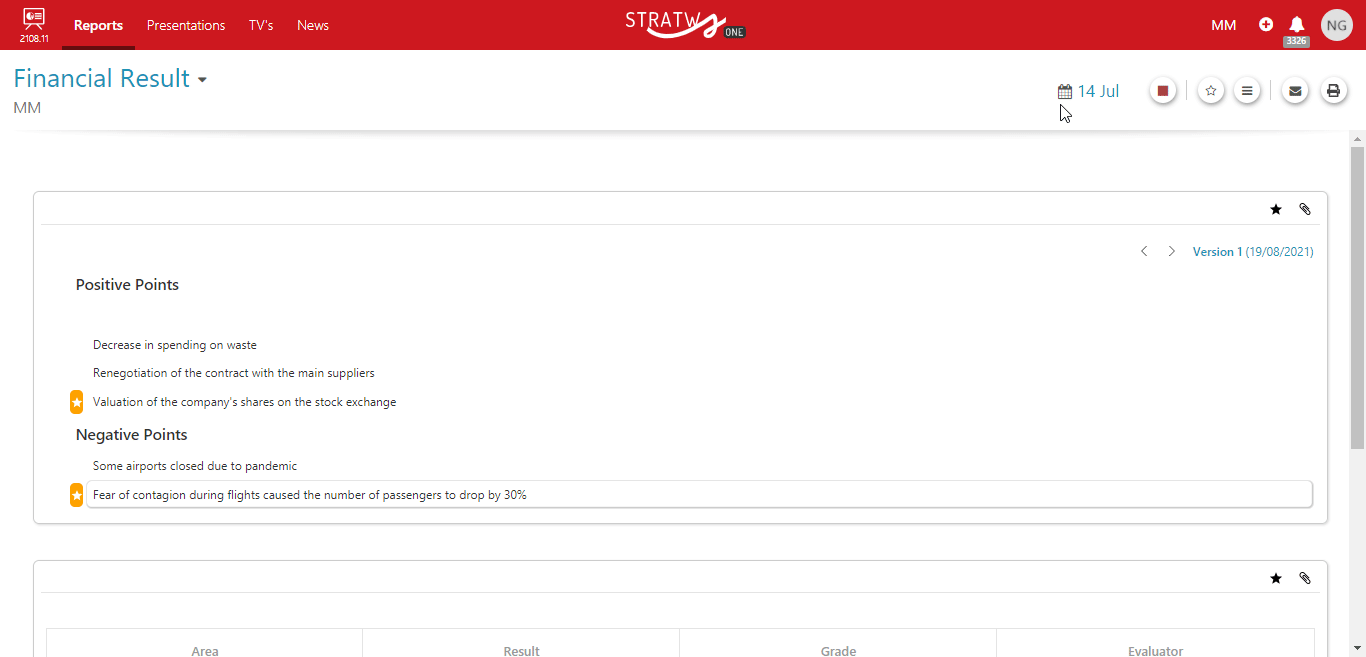Expand the Financial Result dropdown
1366x657 pixels.
[202, 80]
